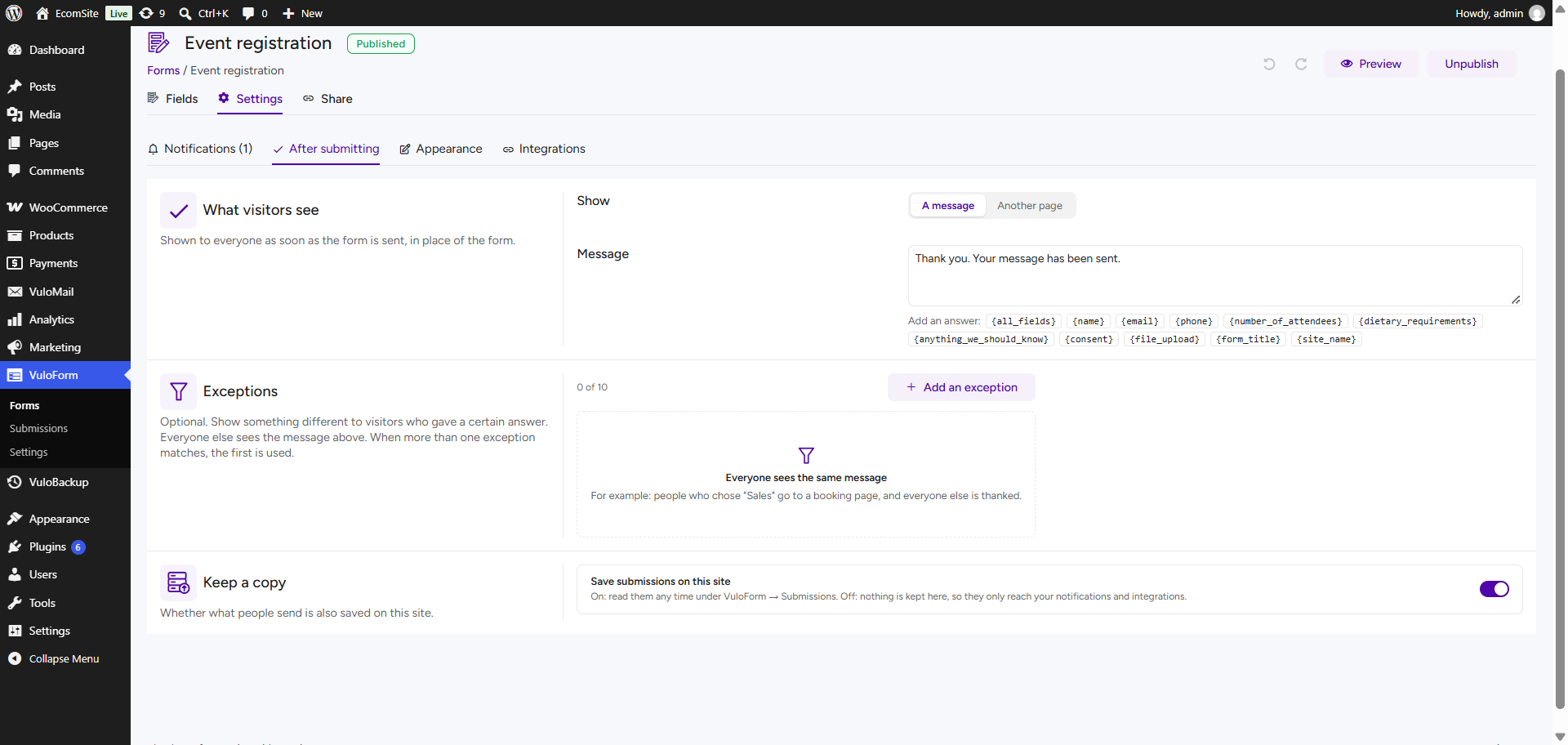Image resolution: width=1568 pixels, height=745 pixels.
Task: Click Add an exception button
Action: (x=961, y=387)
